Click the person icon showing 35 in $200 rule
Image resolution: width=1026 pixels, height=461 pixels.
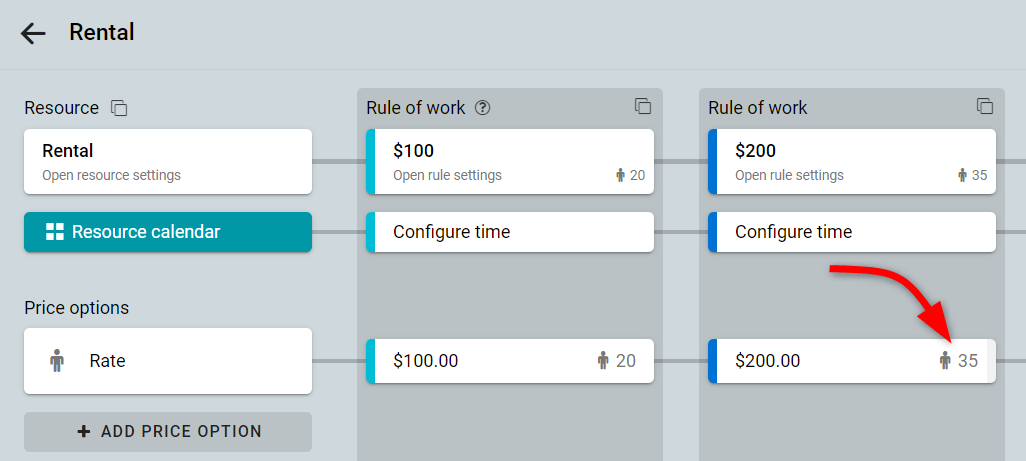tap(963, 175)
